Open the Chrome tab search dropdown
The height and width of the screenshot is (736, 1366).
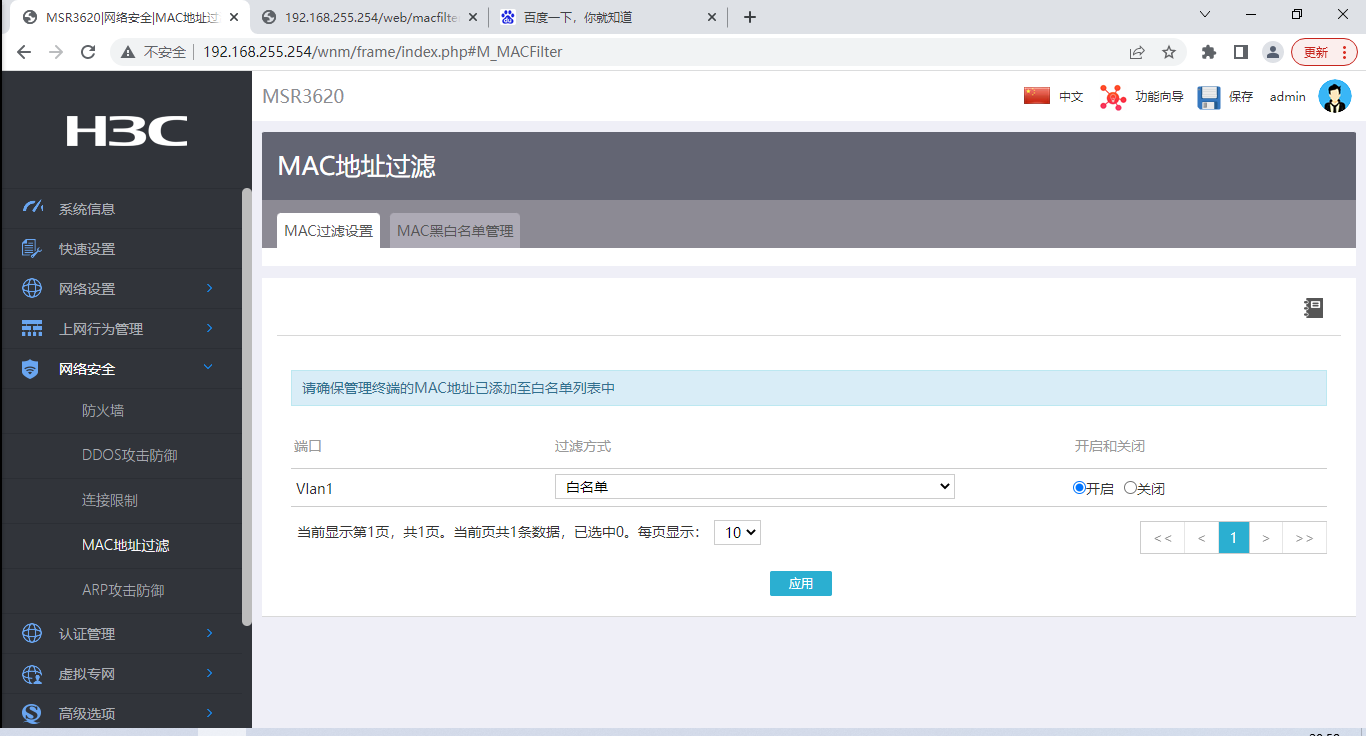(x=1205, y=15)
